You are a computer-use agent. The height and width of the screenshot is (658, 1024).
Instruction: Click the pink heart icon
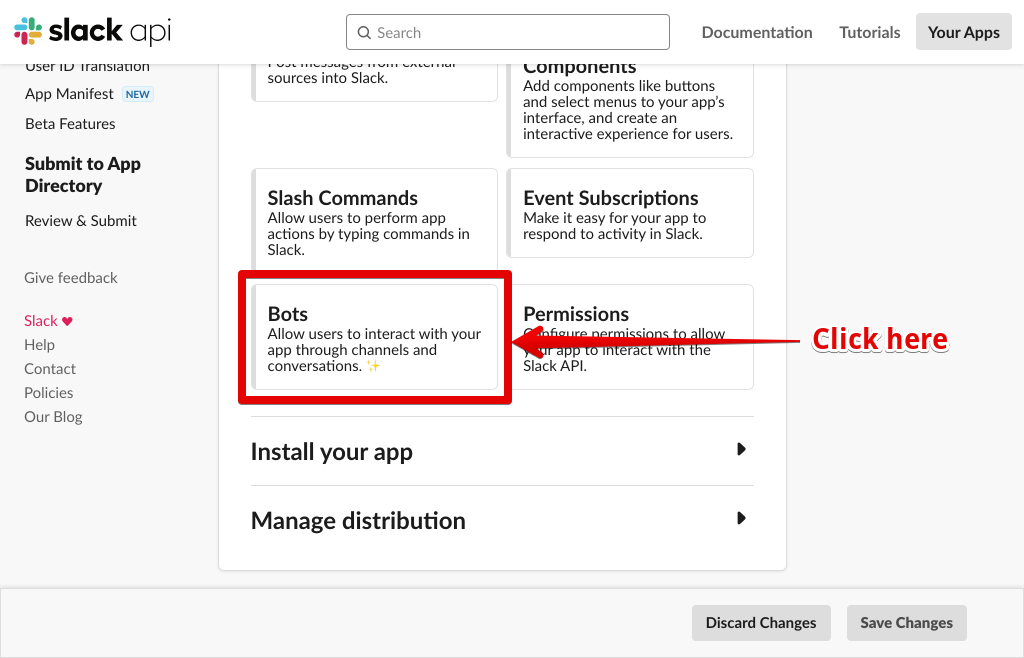[67, 321]
